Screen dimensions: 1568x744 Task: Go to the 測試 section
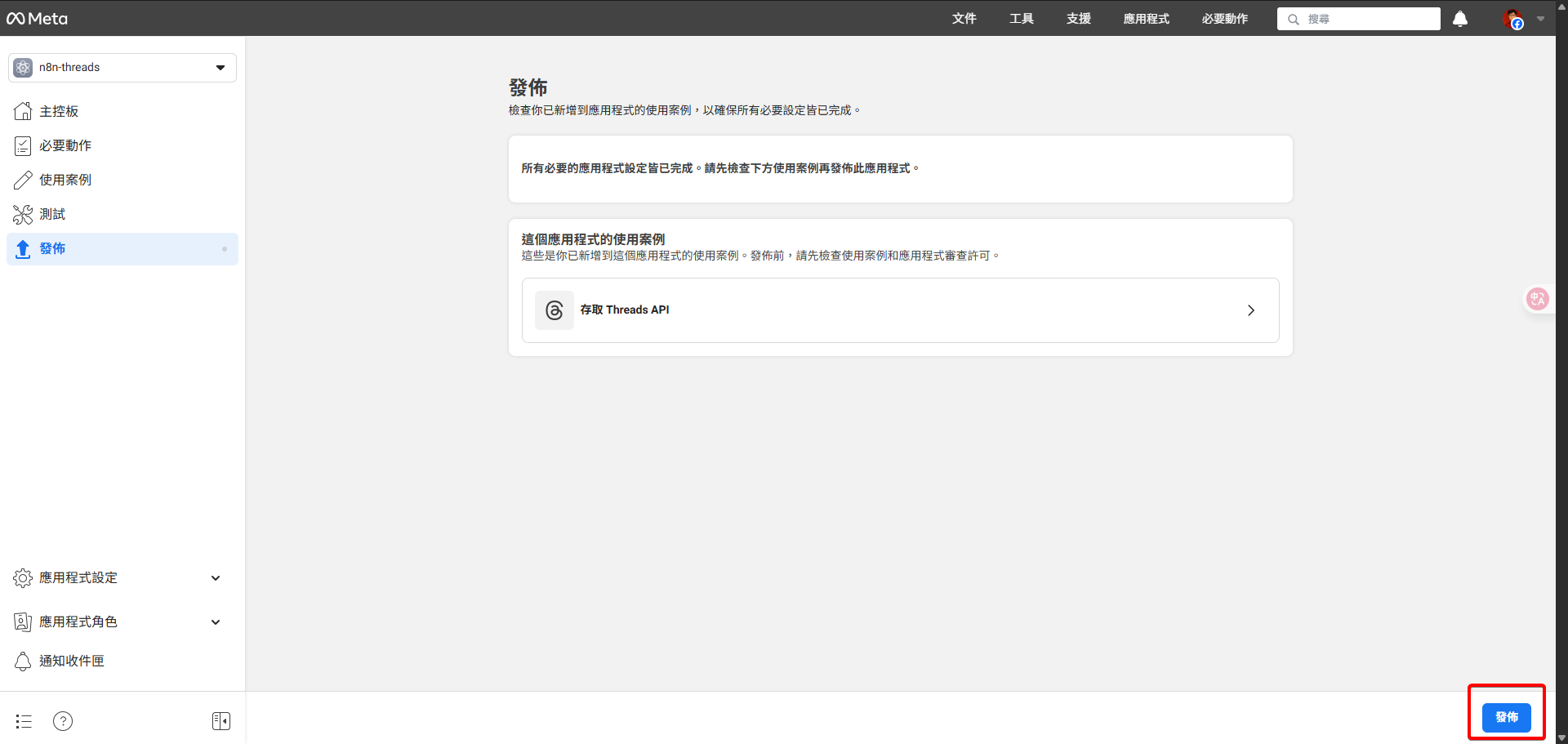click(x=52, y=214)
